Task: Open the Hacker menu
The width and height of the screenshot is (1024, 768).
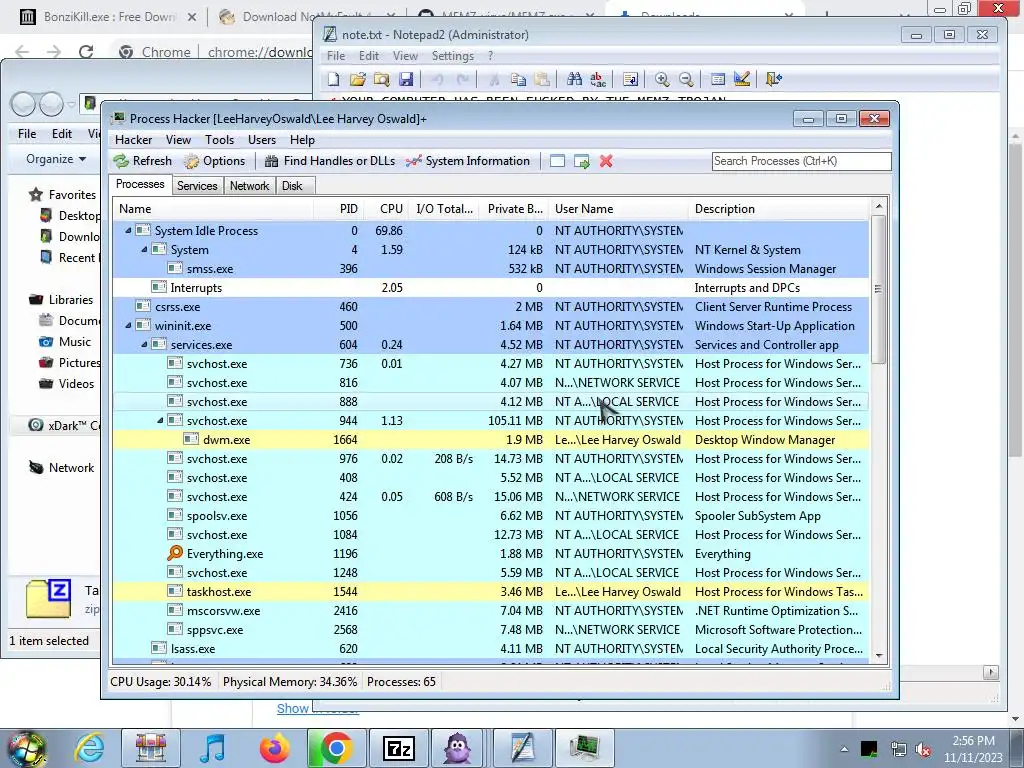Action: coord(133,140)
